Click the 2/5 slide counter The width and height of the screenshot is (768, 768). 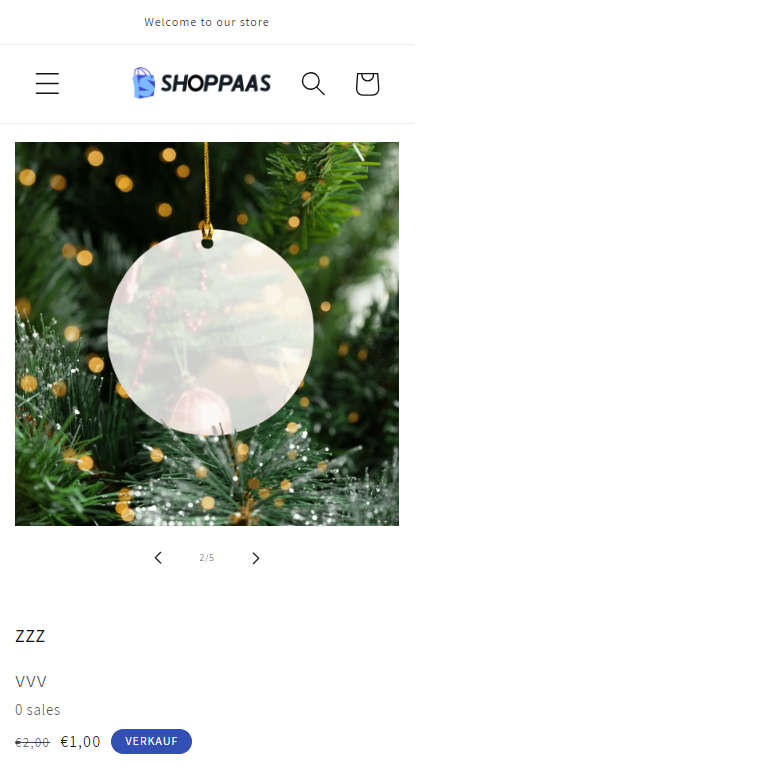click(x=207, y=558)
